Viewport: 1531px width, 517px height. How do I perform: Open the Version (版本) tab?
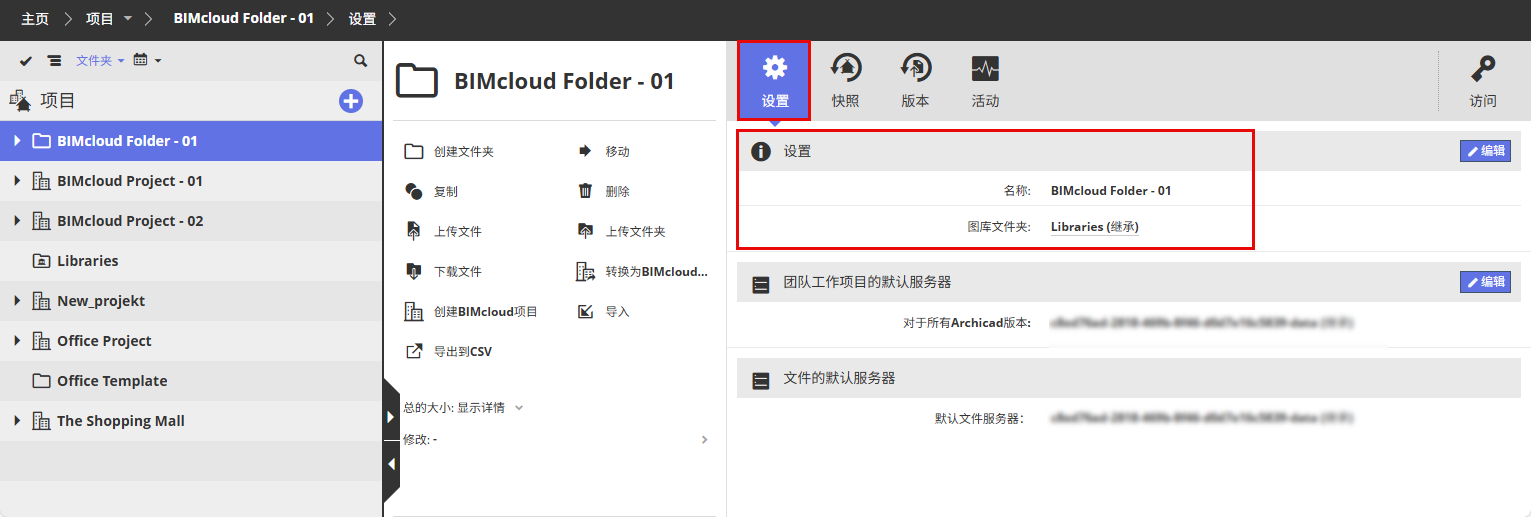915,81
